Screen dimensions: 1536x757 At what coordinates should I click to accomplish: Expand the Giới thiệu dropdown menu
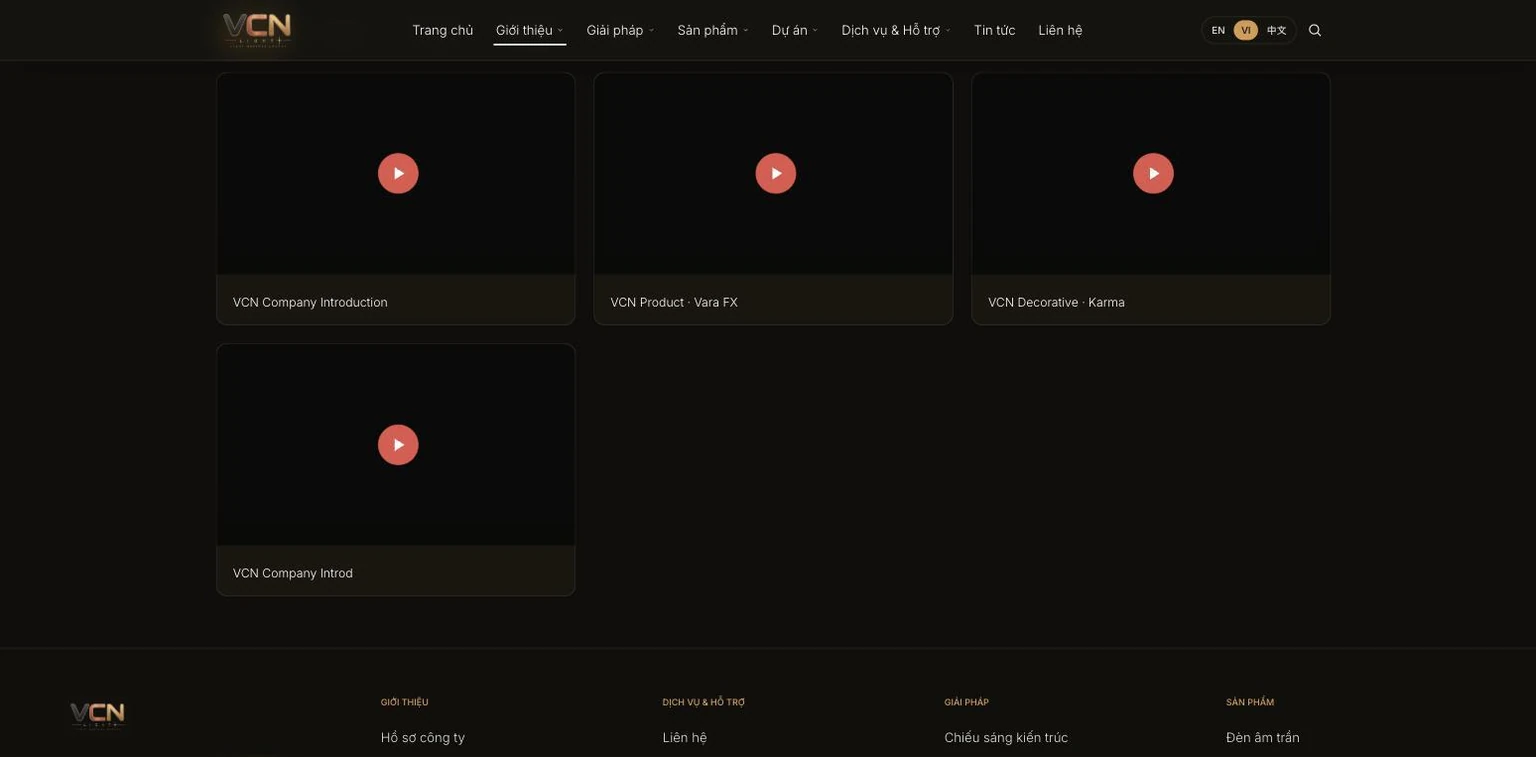coord(530,30)
